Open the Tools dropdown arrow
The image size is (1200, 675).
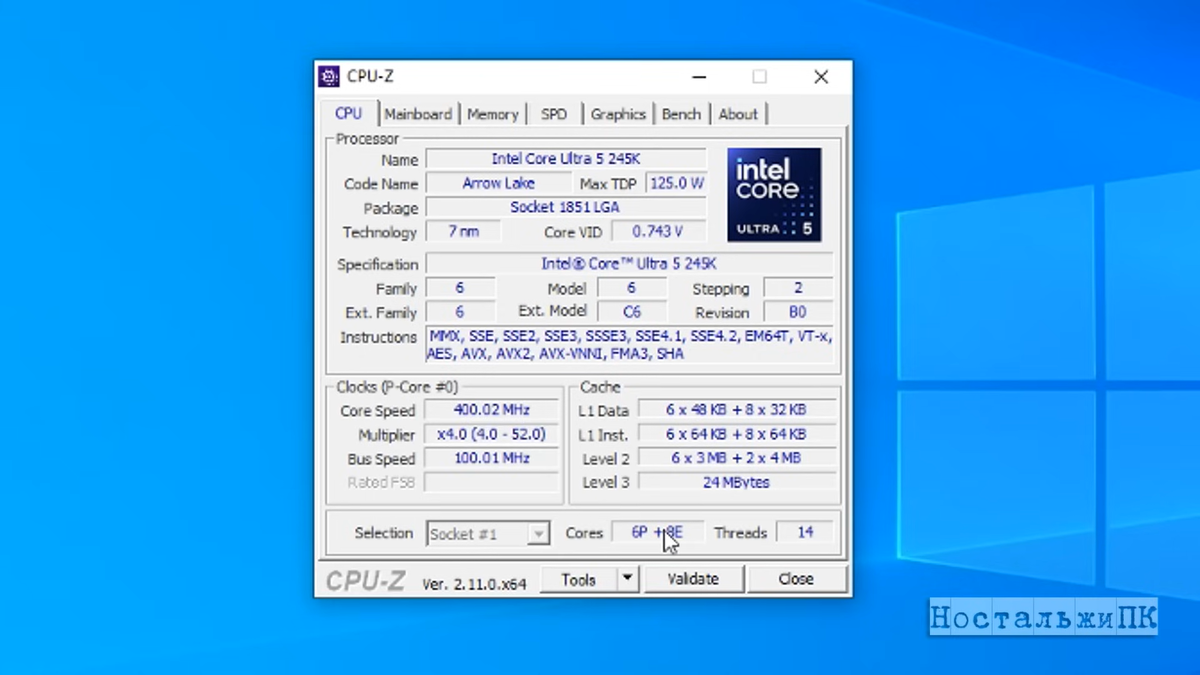pos(627,579)
